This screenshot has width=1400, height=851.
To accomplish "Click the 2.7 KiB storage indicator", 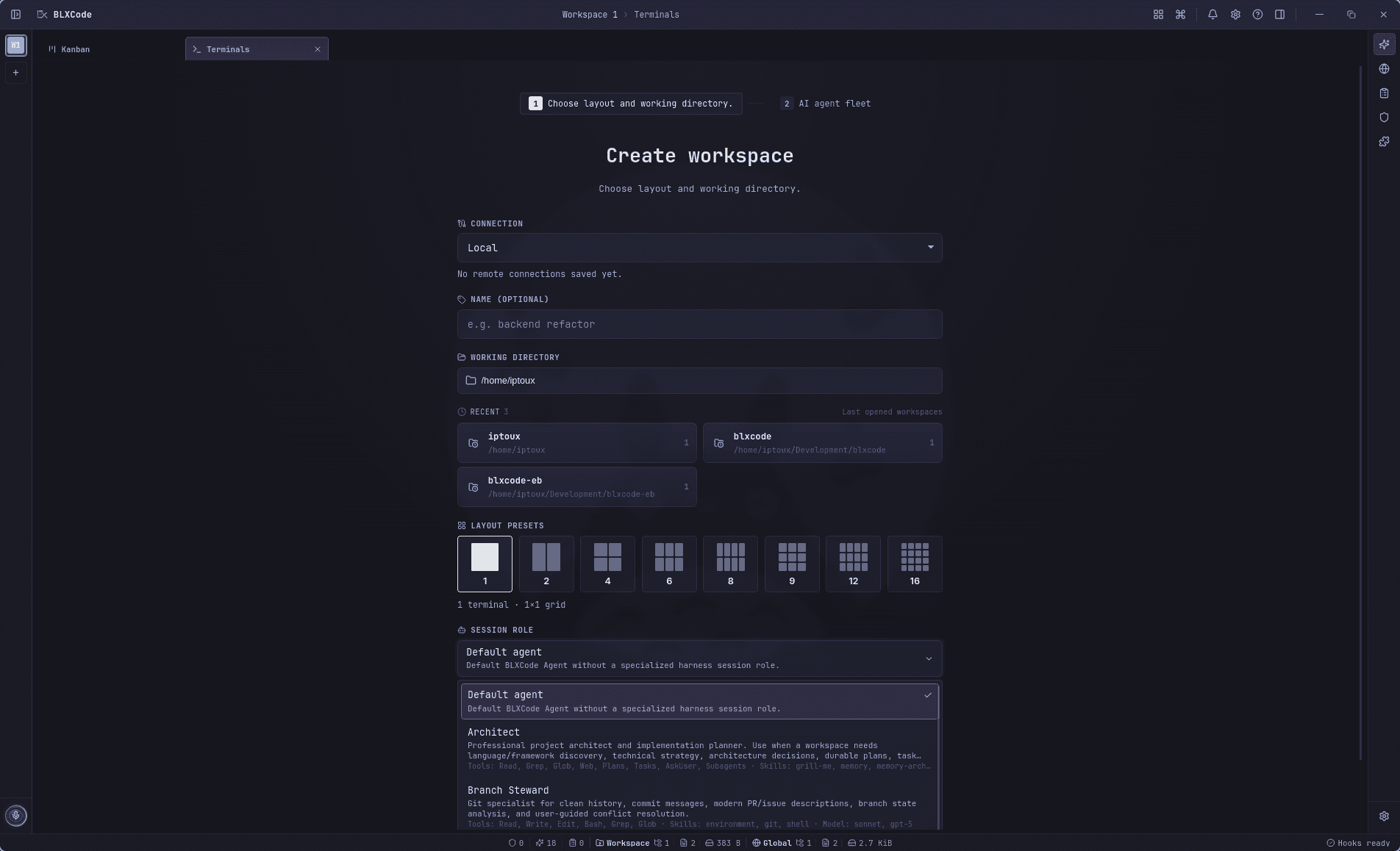I will (870, 843).
